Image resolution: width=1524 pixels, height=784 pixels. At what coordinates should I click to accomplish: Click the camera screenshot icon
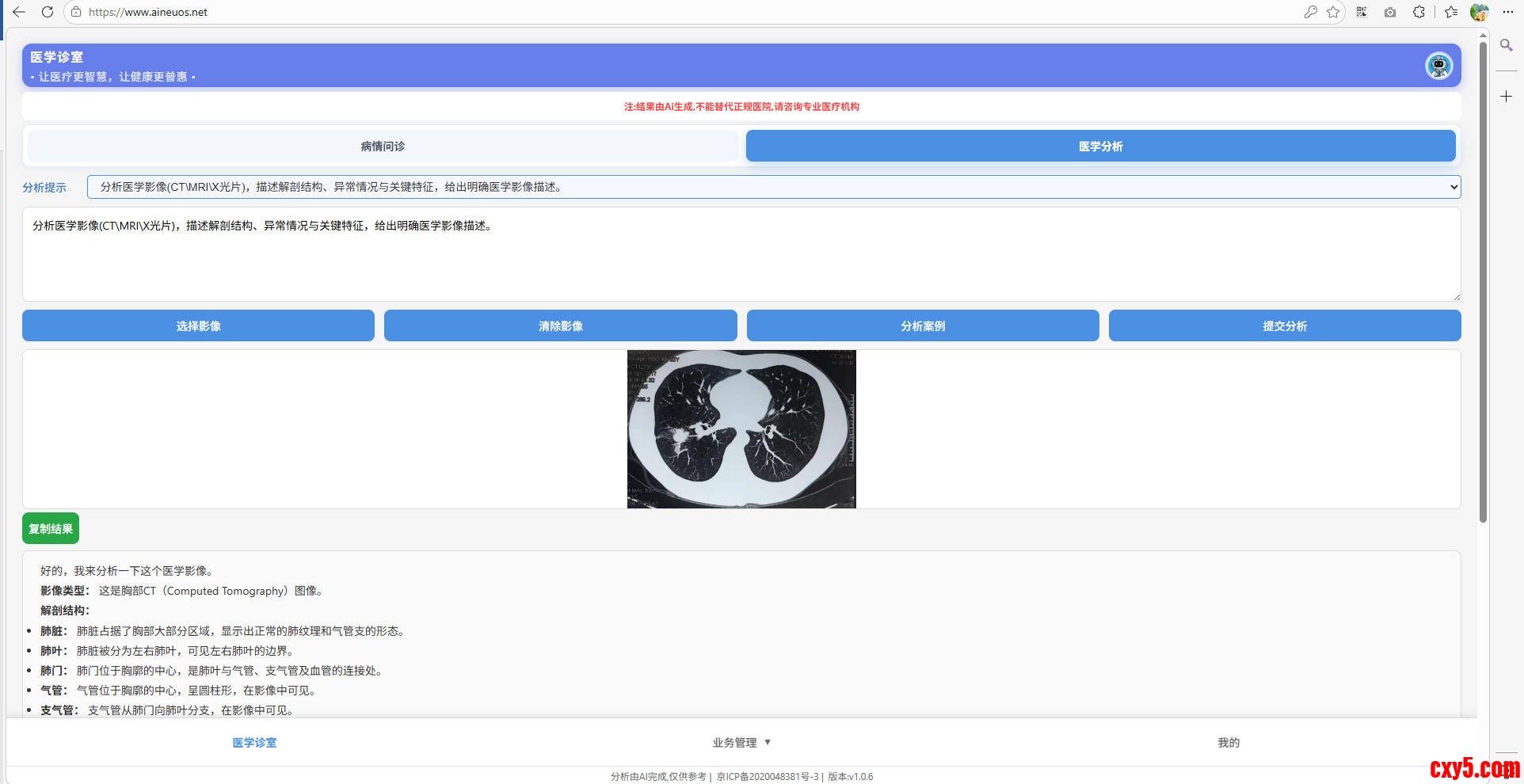coord(1390,12)
